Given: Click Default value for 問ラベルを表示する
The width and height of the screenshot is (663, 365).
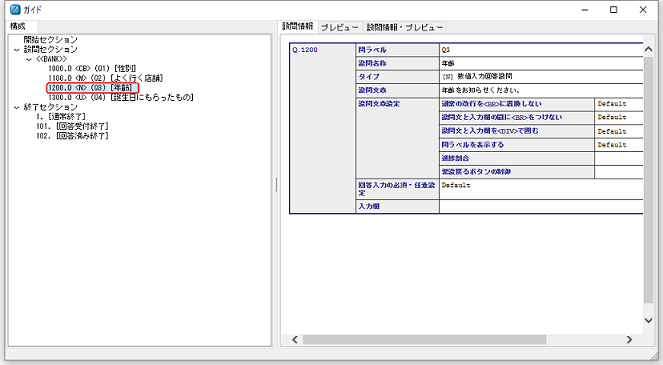Looking at the screenshot, I should 612,145.
